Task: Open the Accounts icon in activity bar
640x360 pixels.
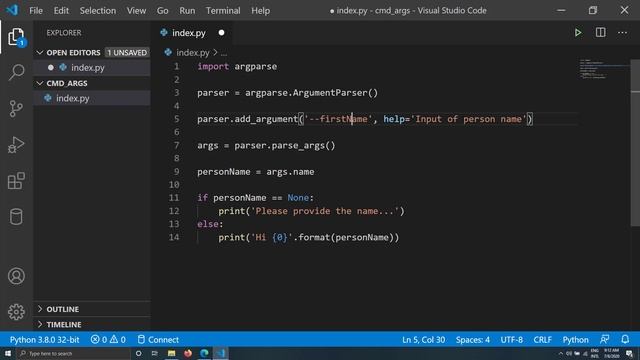Action: click(x=16, y=276)
